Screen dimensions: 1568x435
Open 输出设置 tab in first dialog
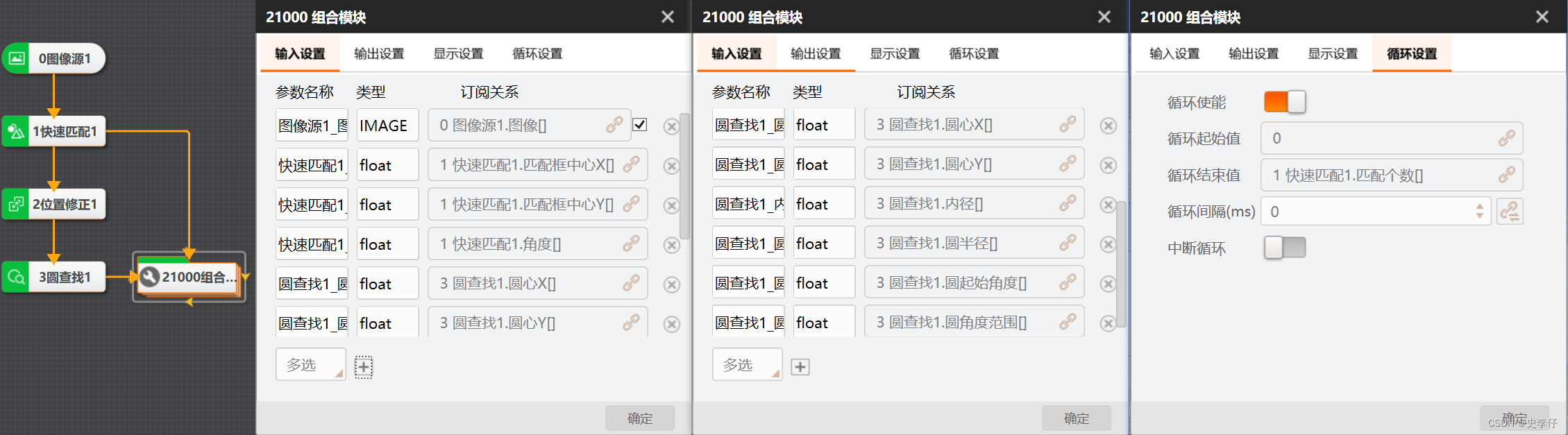[x=379, y=53]
